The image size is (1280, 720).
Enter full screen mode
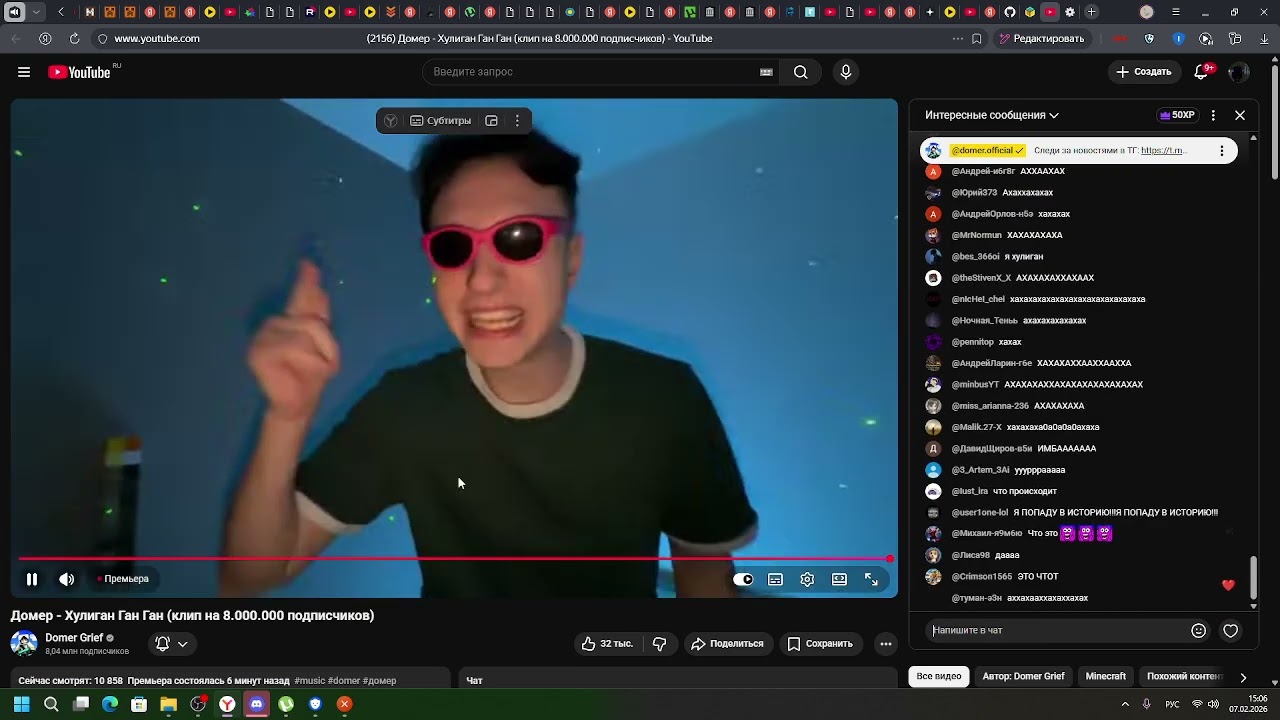click(871, 579)
